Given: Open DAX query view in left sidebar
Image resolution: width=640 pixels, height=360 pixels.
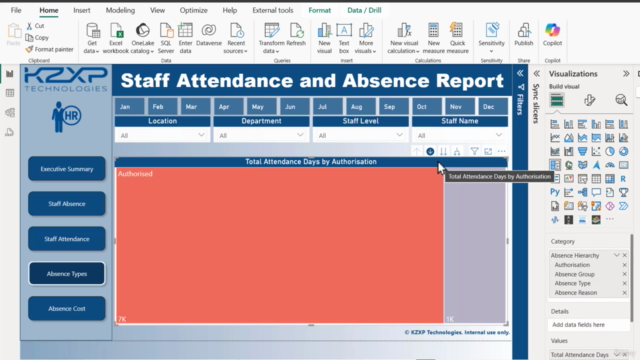Looking at the screenshot, I should (x=10, y=132).
